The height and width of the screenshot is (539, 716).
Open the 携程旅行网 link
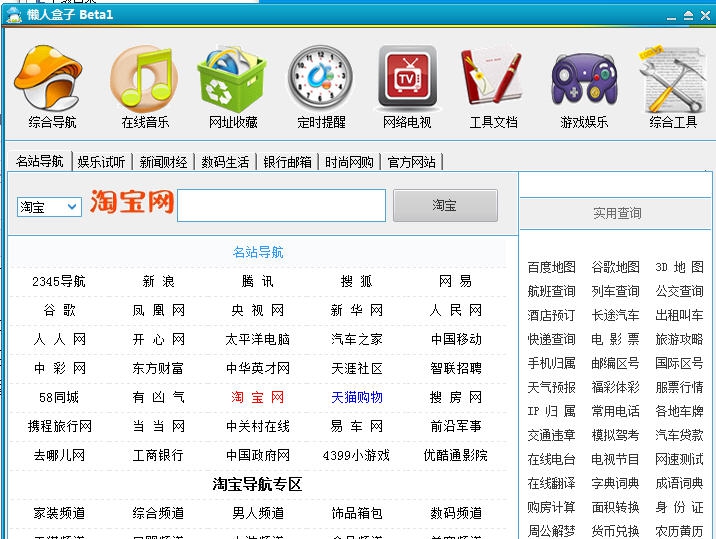(x=59, y=426)
